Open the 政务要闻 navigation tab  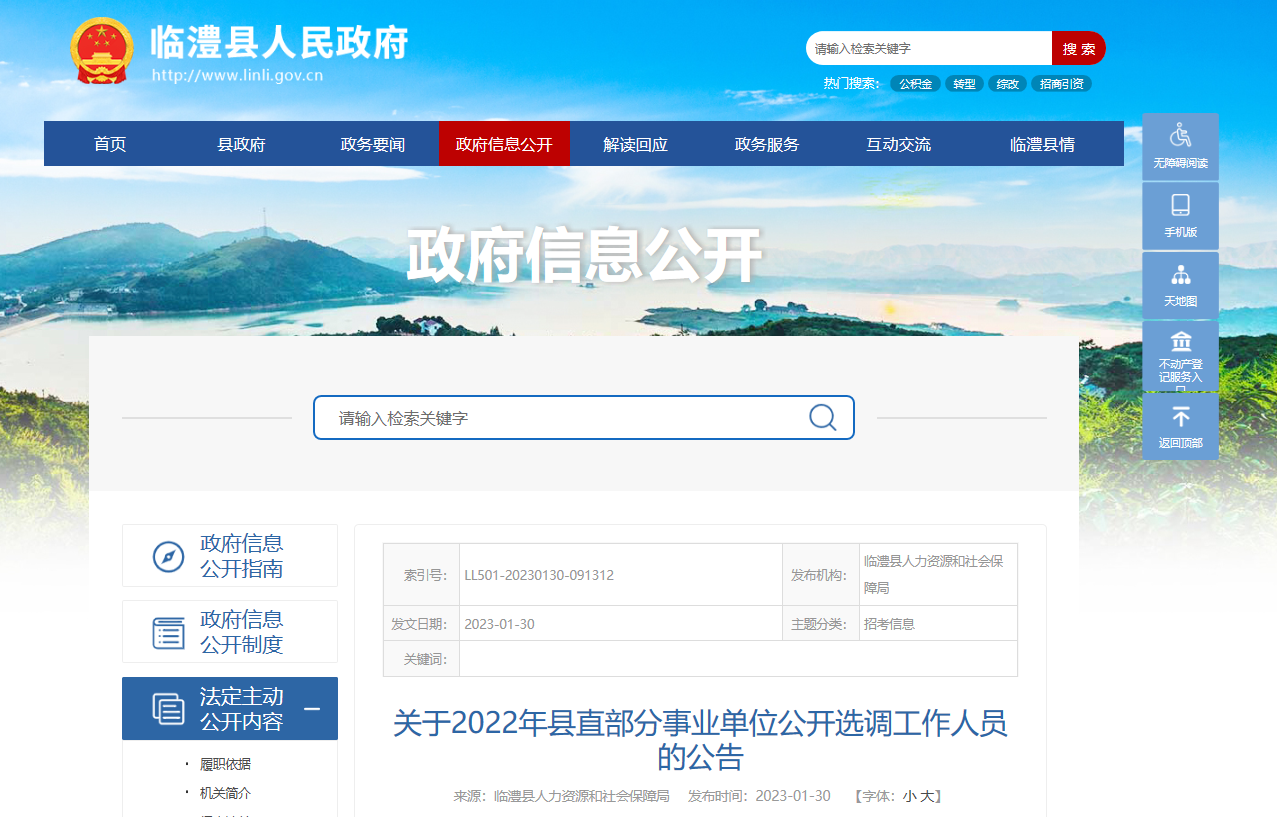(x=372, y=144)
